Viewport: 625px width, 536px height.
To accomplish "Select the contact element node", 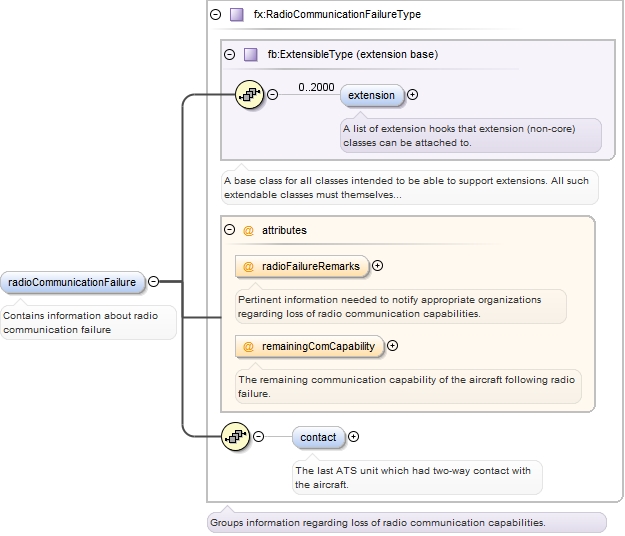I will tap(318, 437).
